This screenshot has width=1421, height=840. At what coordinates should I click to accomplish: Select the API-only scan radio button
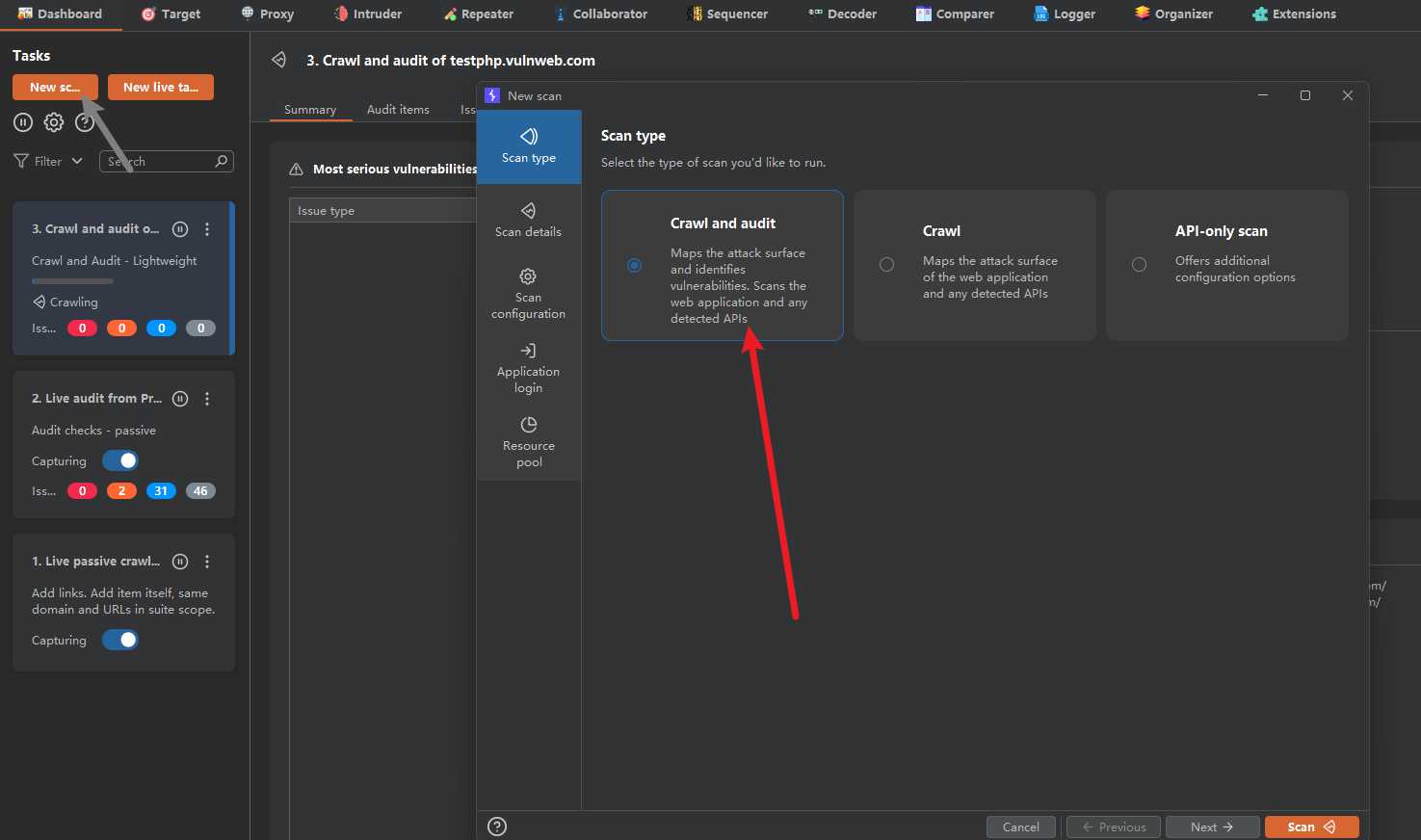[x=1139, y=265]
